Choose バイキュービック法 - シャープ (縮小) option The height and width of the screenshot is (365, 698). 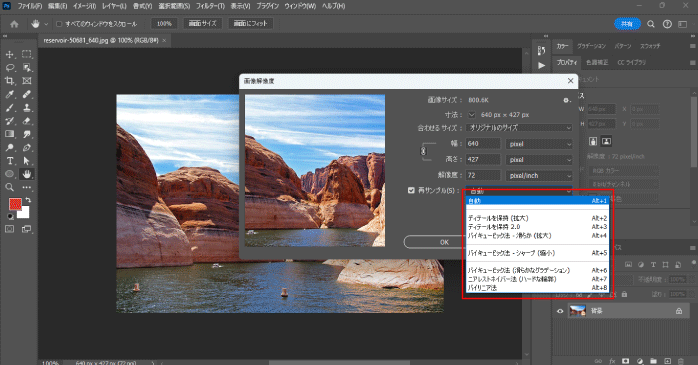tap(537, 253)
